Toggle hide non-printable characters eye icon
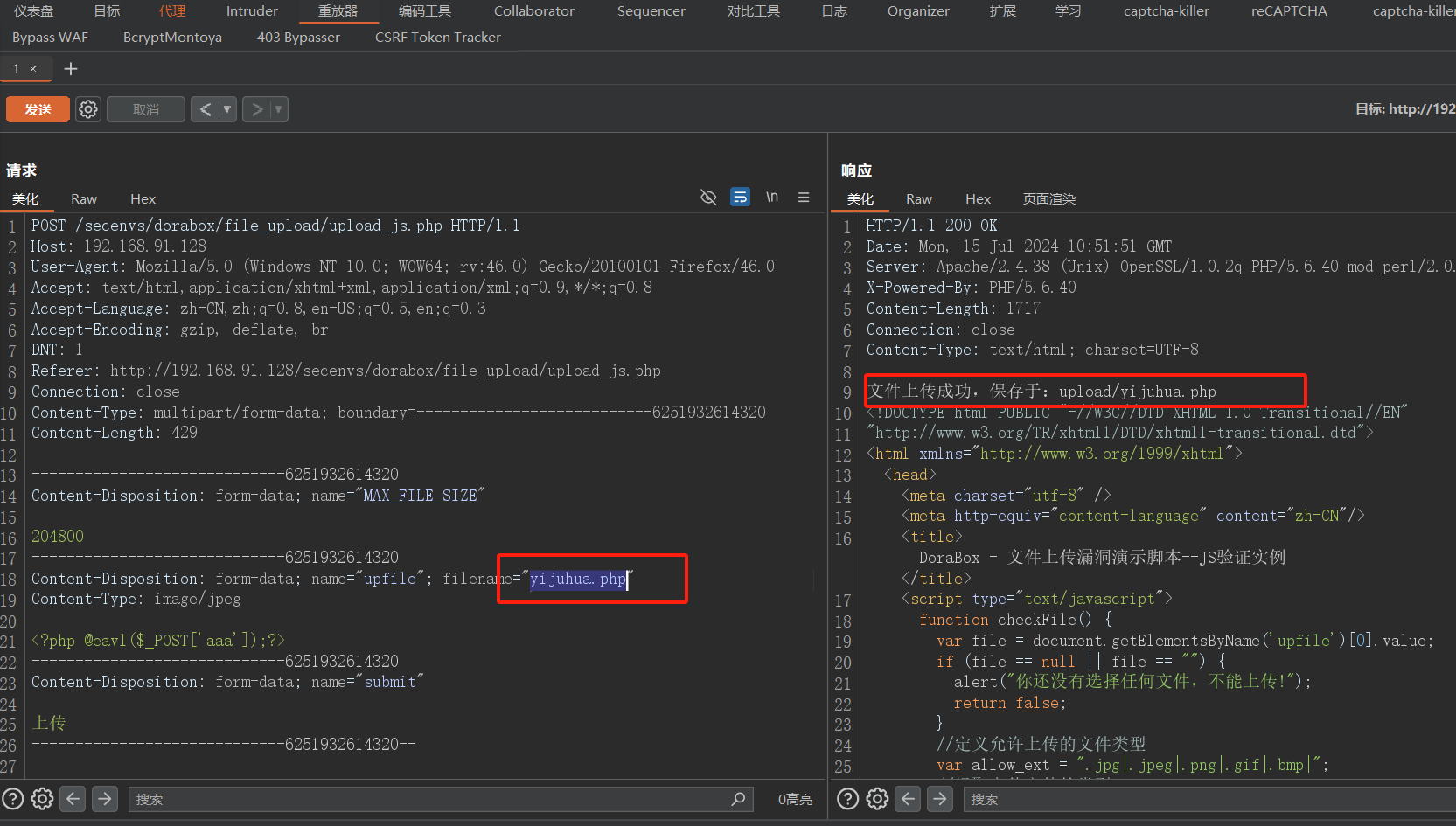Image resolution: width=1456 pixels, height=826 pixels. (708, 198)
